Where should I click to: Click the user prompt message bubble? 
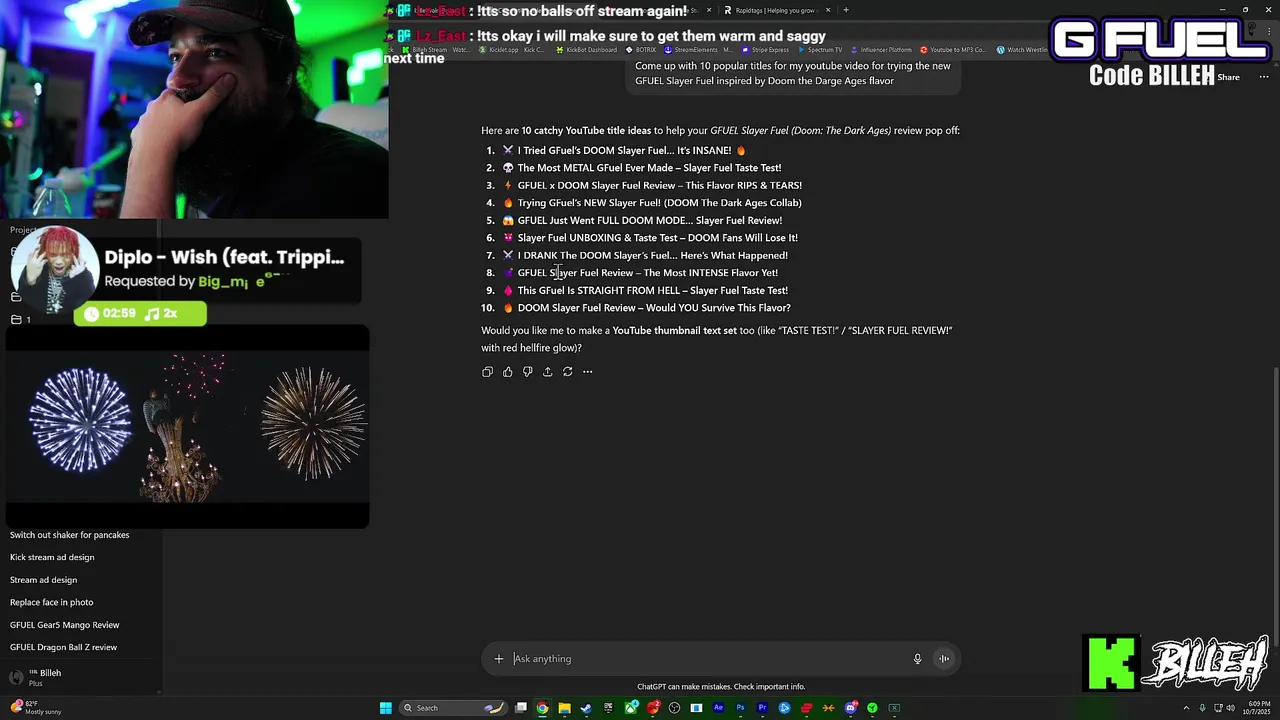click(x=793, y=74)
